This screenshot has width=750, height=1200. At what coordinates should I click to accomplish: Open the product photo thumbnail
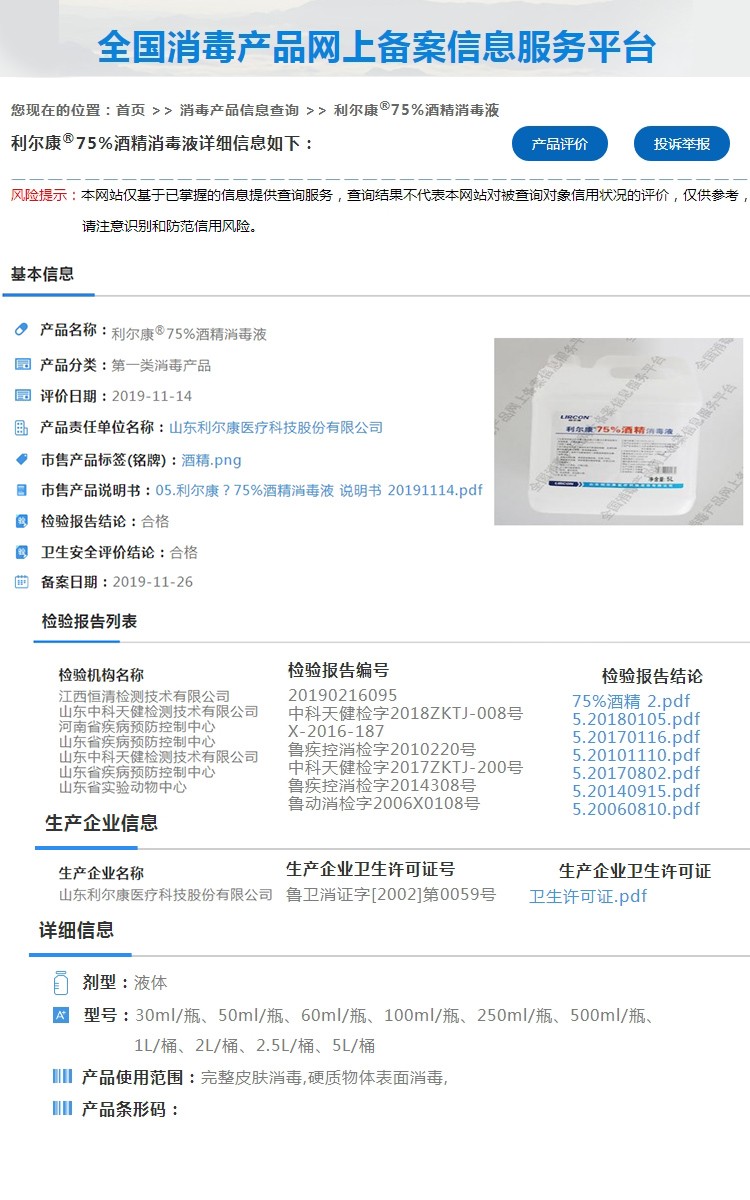coord(618,431)
